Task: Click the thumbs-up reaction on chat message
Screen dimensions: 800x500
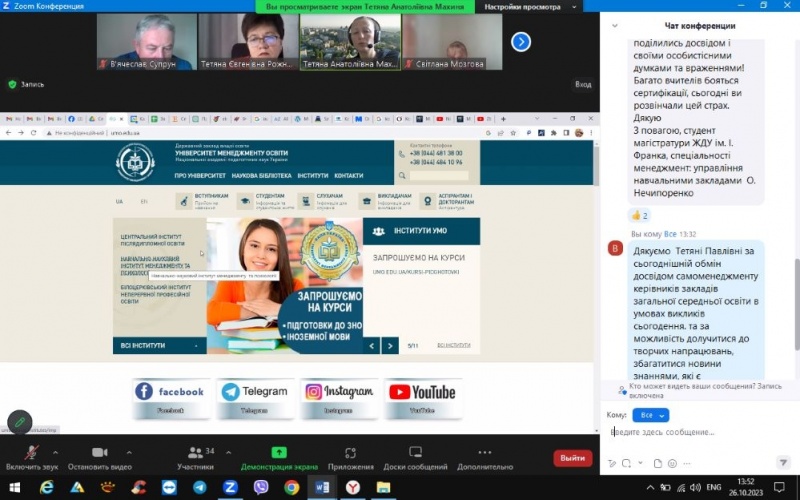Action: tap(638, 215)
